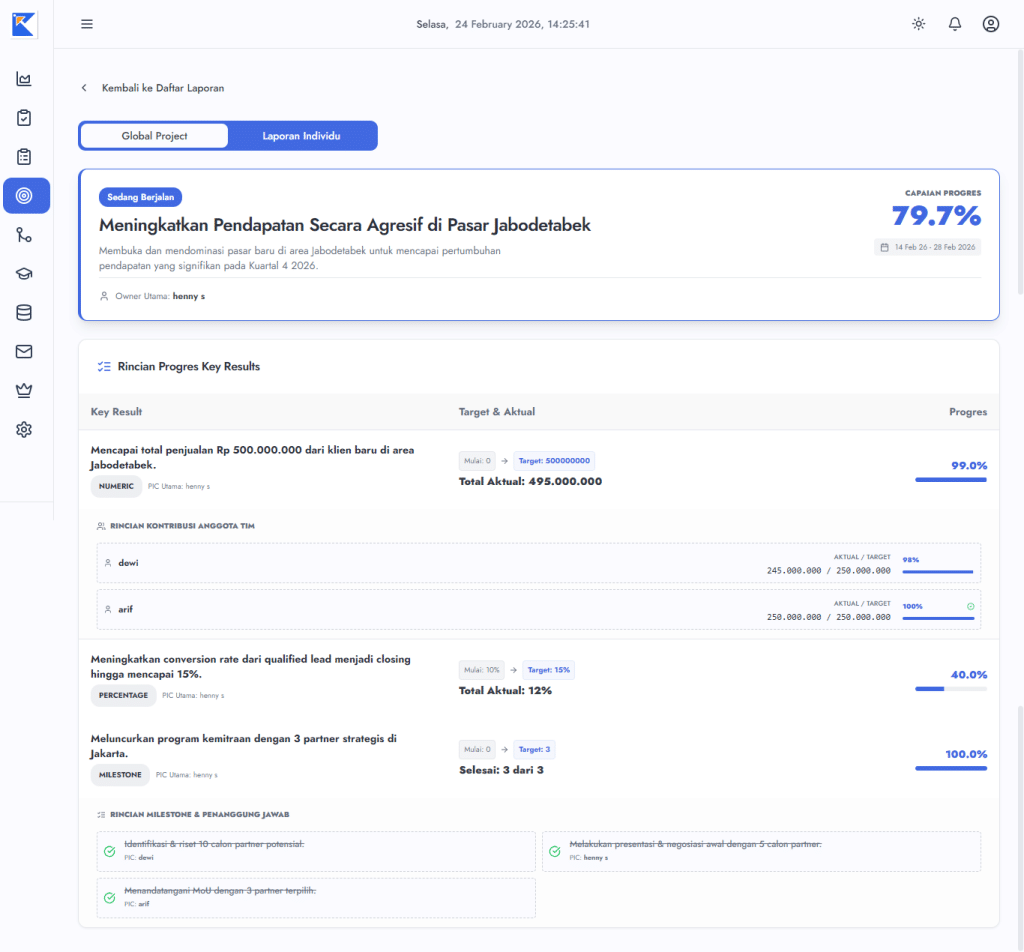
Task: Open the notifications bell
Action: (x=955, y=24)
